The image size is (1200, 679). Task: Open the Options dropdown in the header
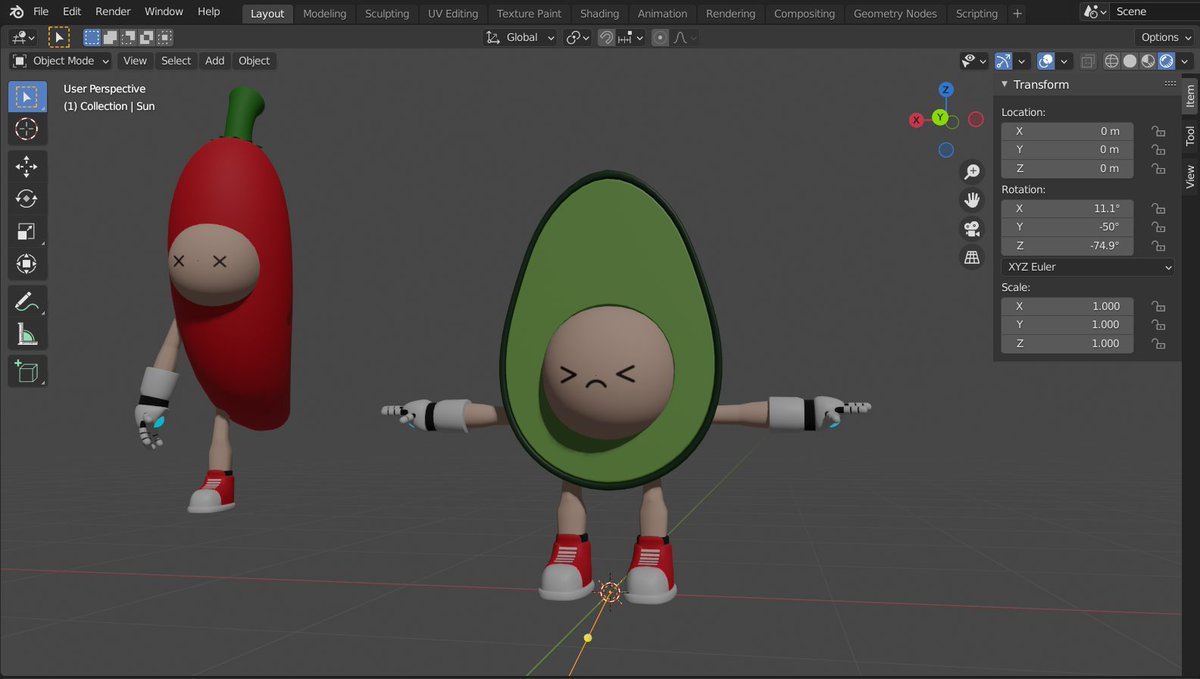(1163, 36)
